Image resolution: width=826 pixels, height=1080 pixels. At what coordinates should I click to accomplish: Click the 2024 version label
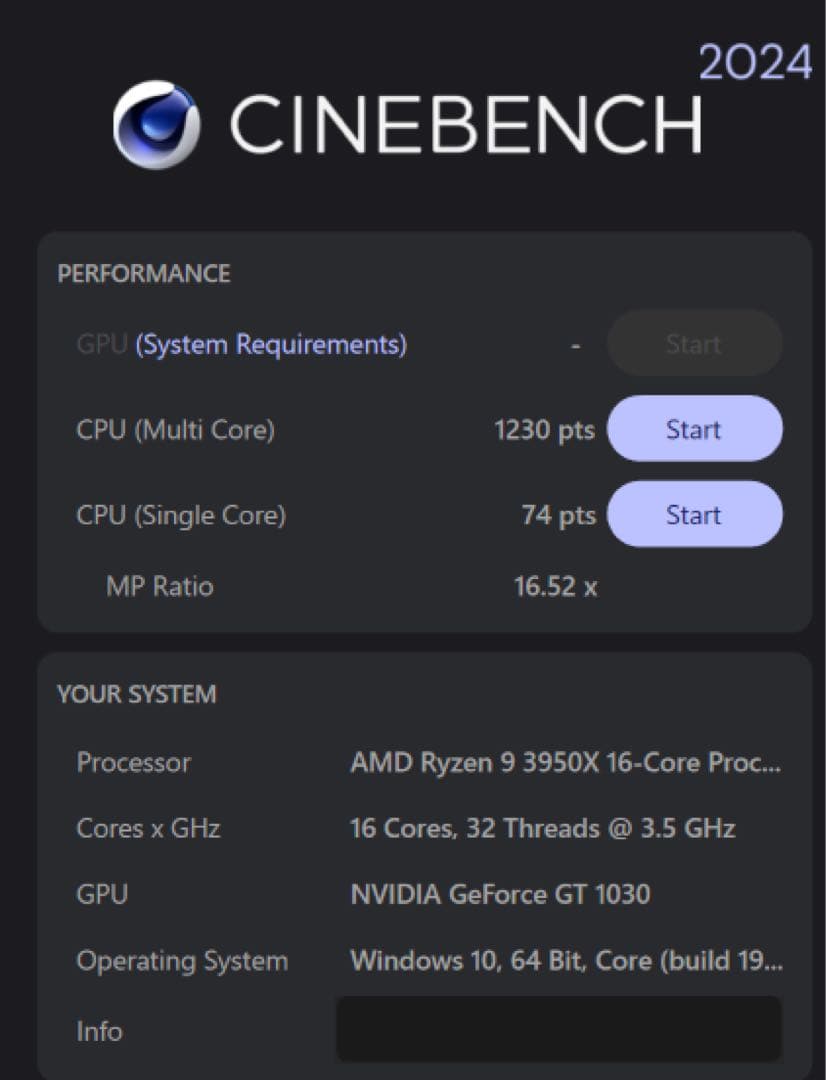click(756, 63)
